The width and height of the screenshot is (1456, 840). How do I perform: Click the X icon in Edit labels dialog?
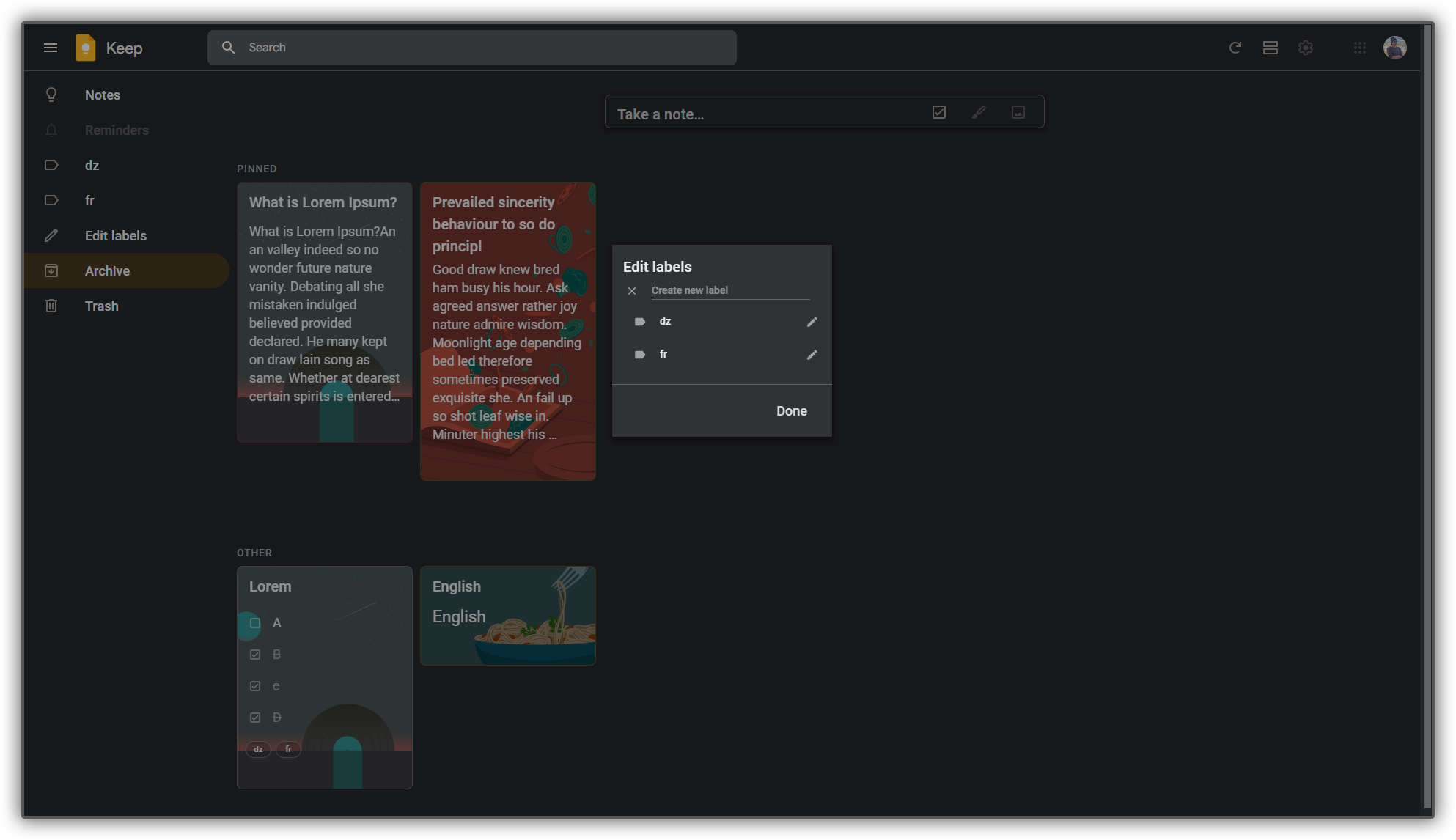(x=632, y=291)
